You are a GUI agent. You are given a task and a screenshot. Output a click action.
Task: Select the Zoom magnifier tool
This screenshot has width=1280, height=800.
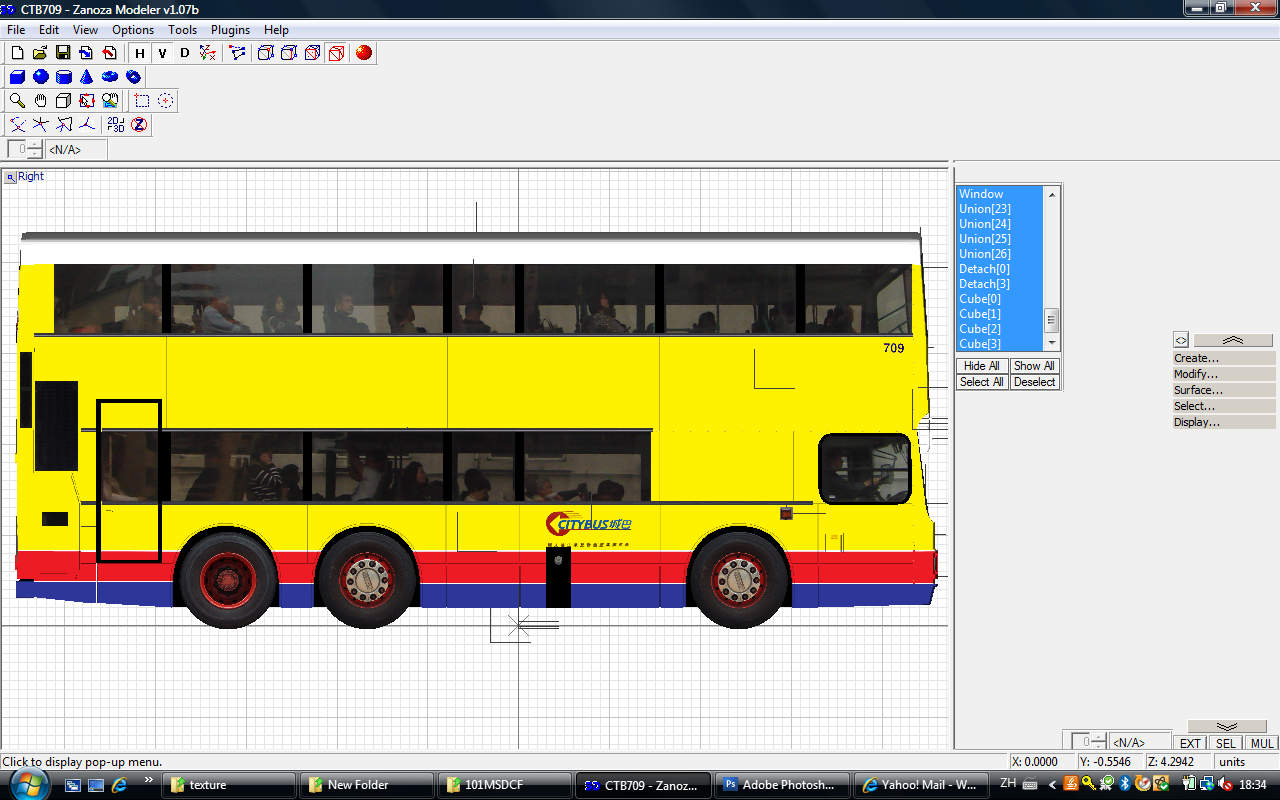coord(17,101)
